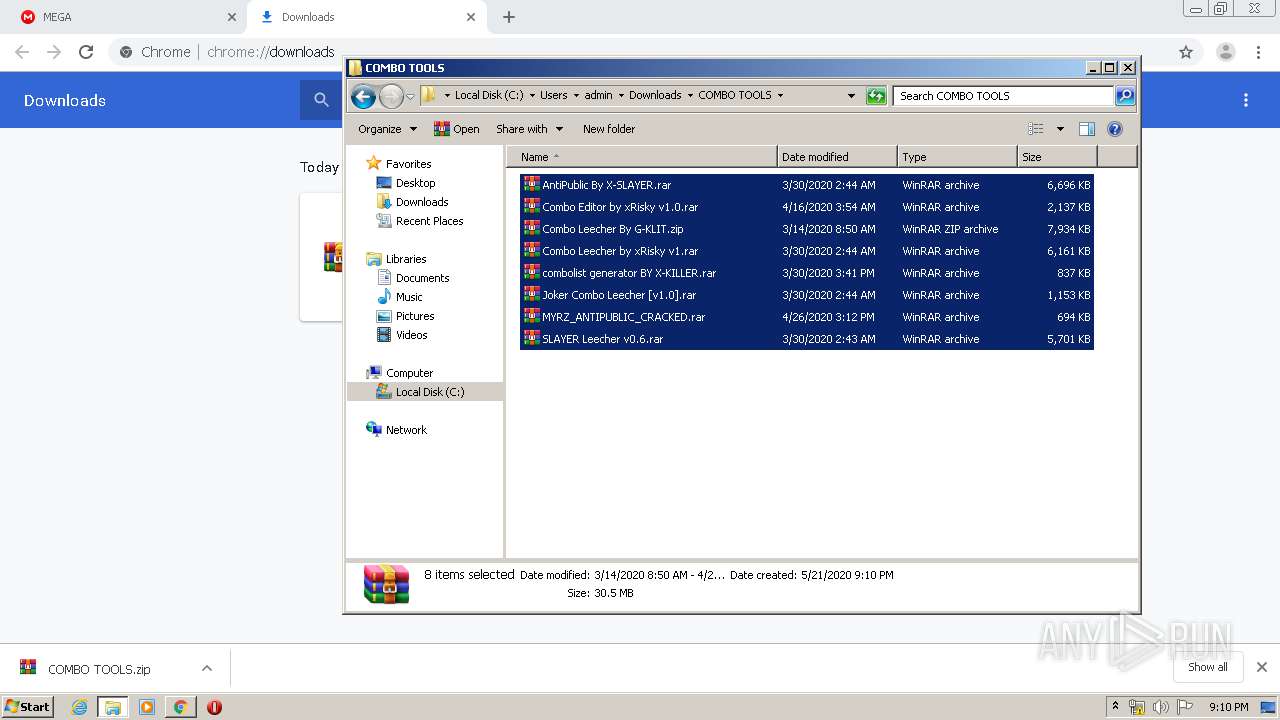Sort files by the Name column header
Screen dimensions: 1280x720
pos(642,157)
